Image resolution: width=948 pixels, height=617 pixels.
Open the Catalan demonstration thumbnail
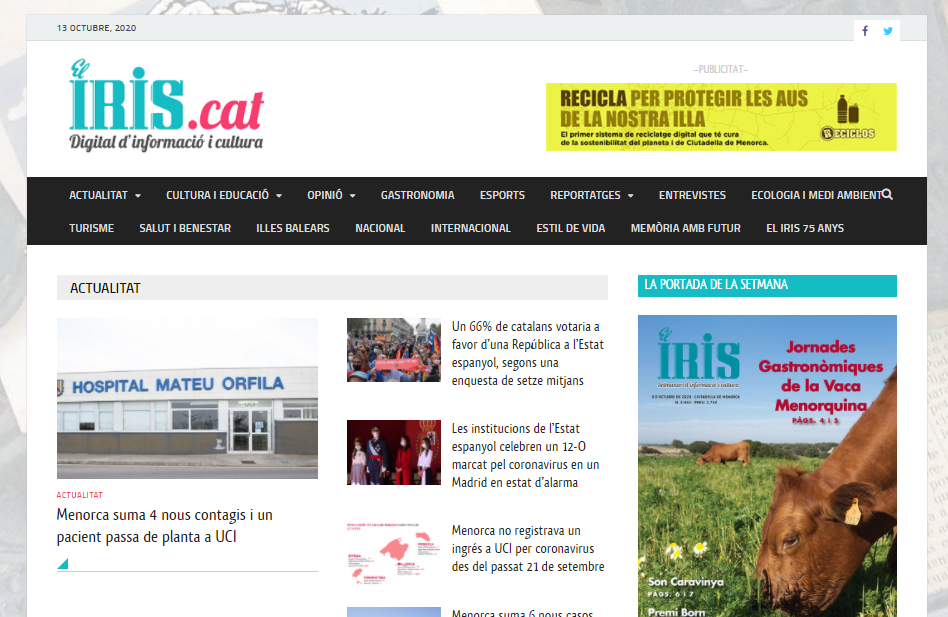pos(394,350)
